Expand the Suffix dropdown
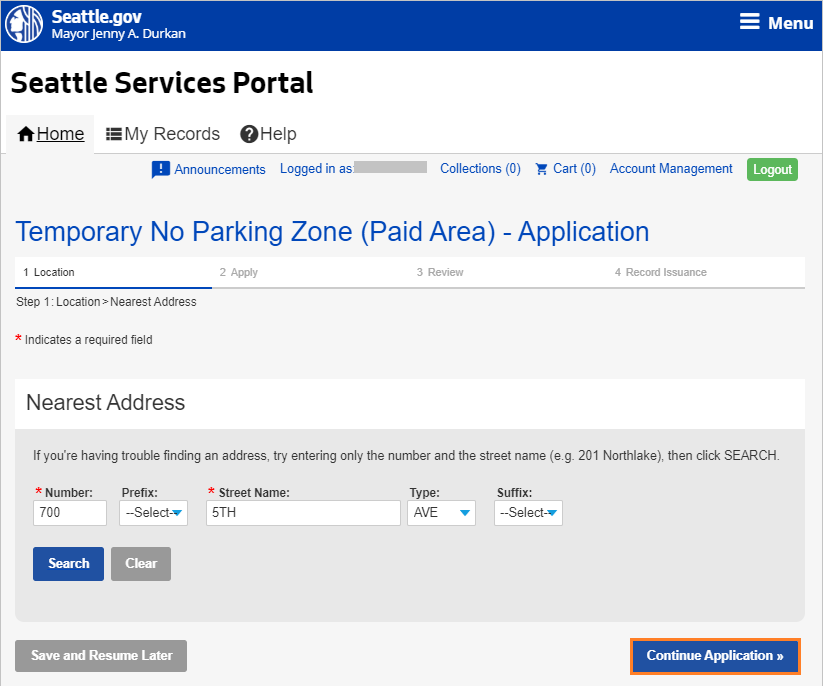The image size is (823, 686). [528, 513]
